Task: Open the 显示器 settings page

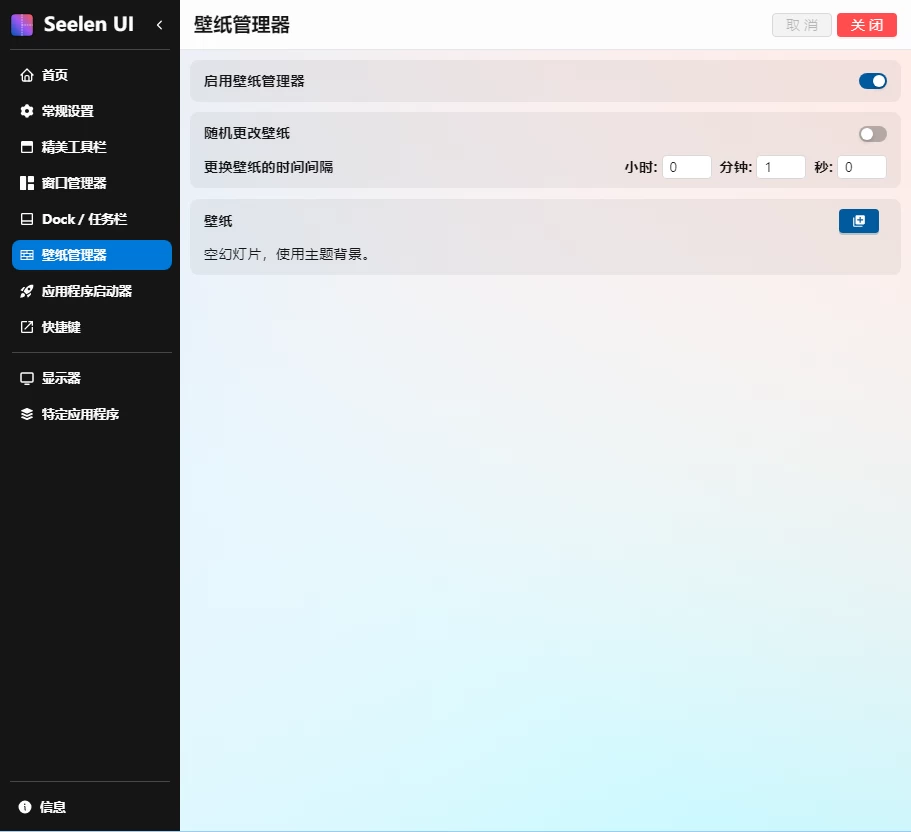Action: (61, 378)
